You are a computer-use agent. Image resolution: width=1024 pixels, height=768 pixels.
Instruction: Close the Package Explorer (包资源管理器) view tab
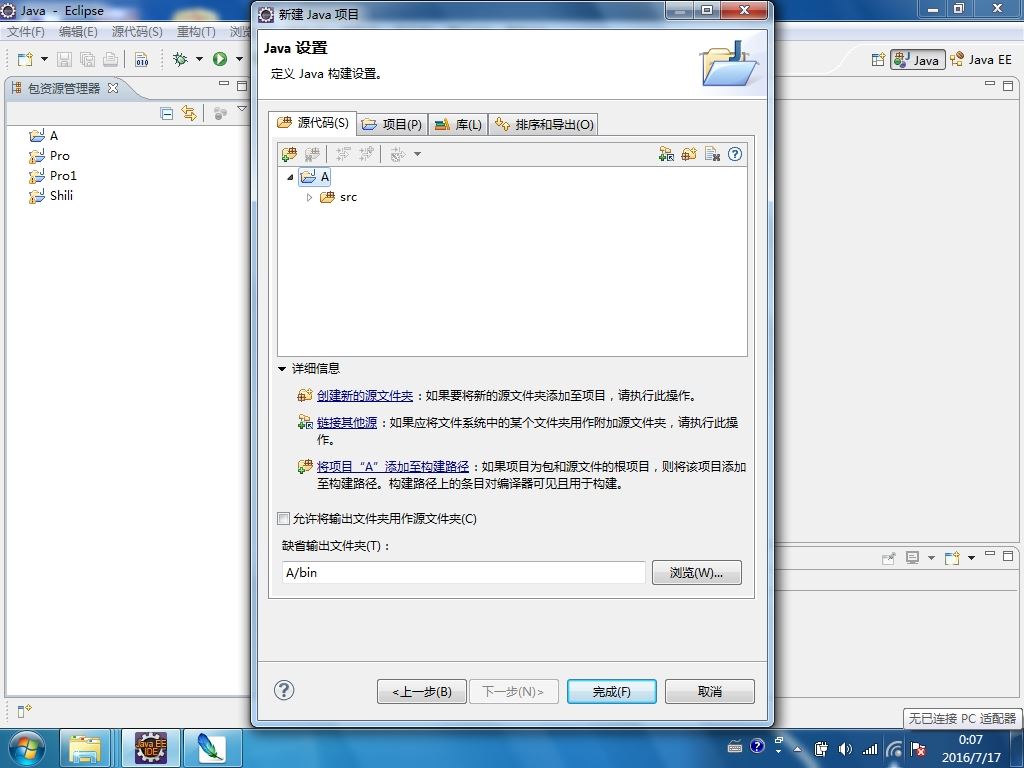point(113,88)
